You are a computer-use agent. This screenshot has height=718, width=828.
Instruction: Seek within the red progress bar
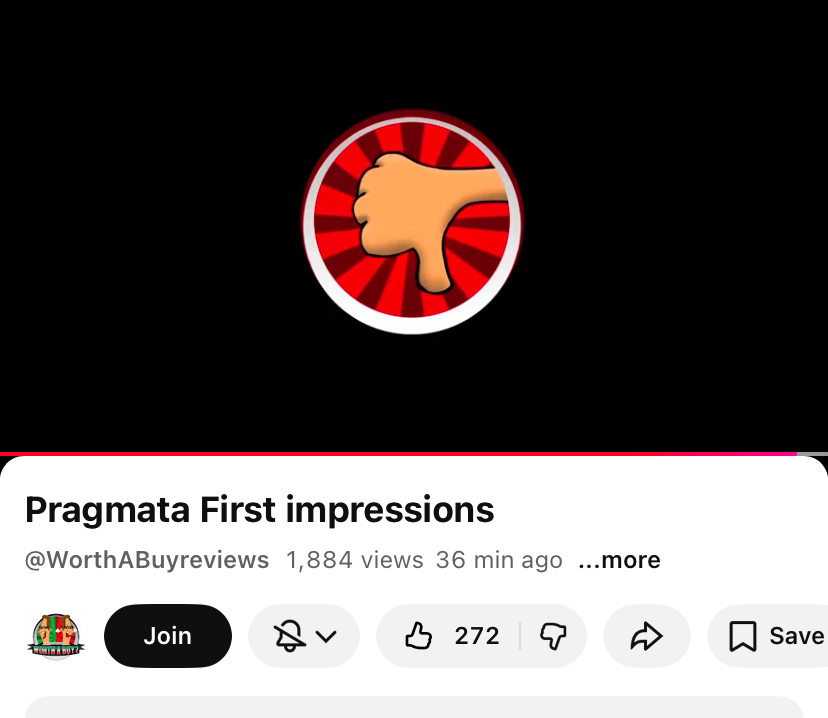pos(398,454)
